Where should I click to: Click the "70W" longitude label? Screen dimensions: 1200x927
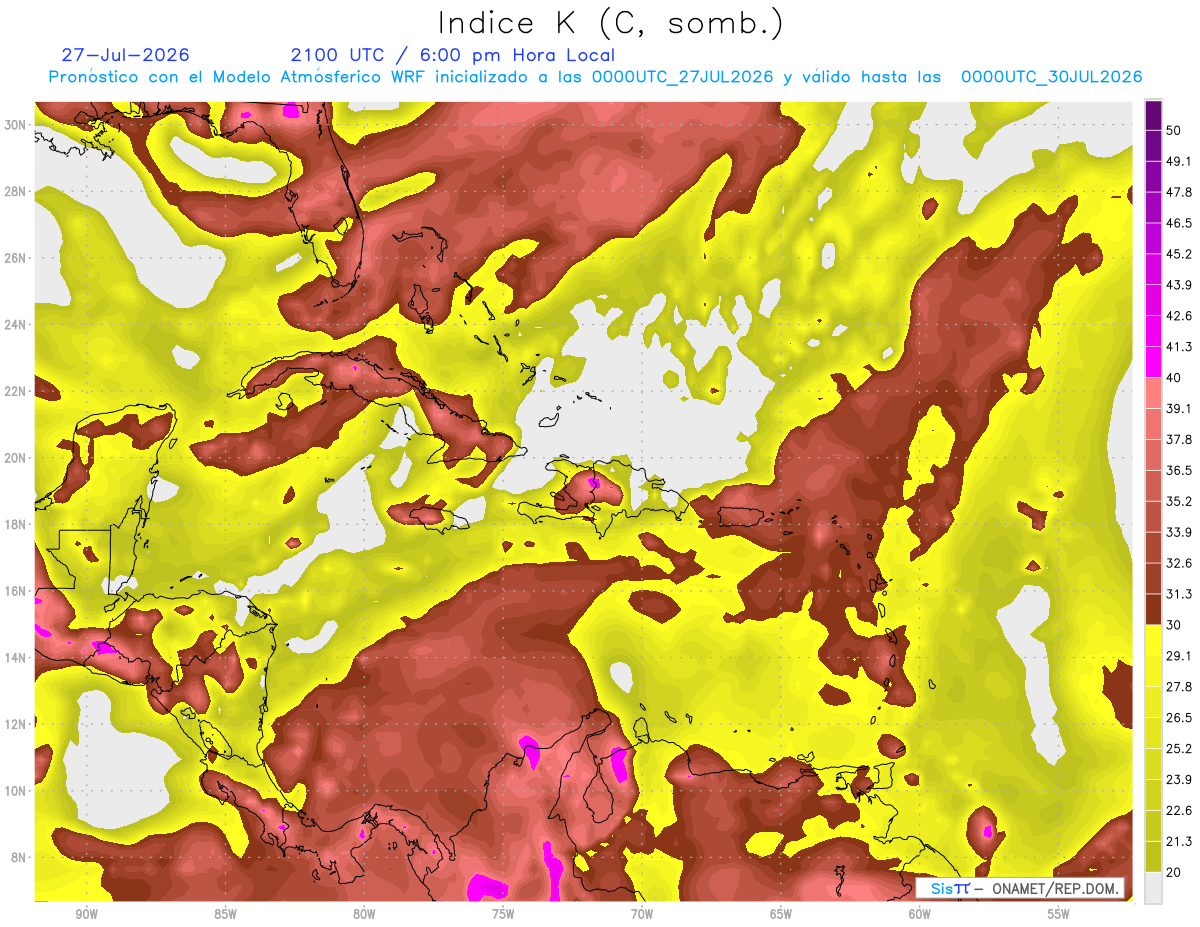click(x=642, y=915)
